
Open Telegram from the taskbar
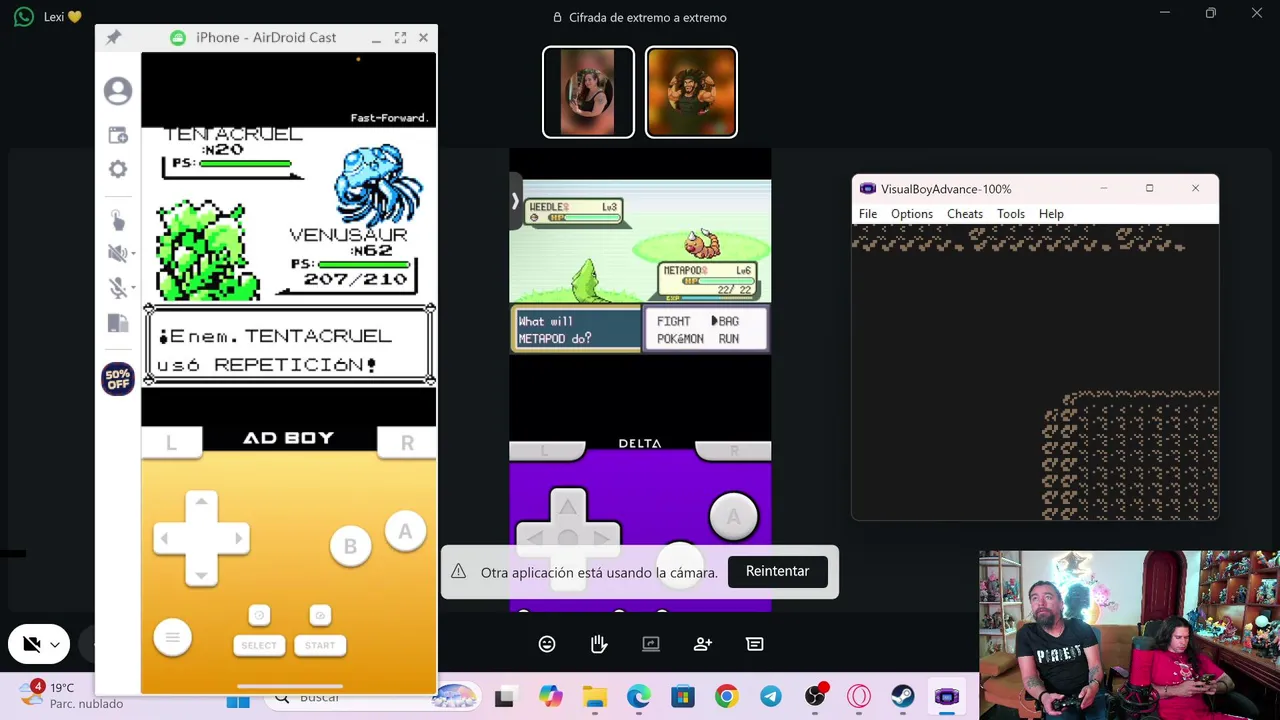point(771,697)
